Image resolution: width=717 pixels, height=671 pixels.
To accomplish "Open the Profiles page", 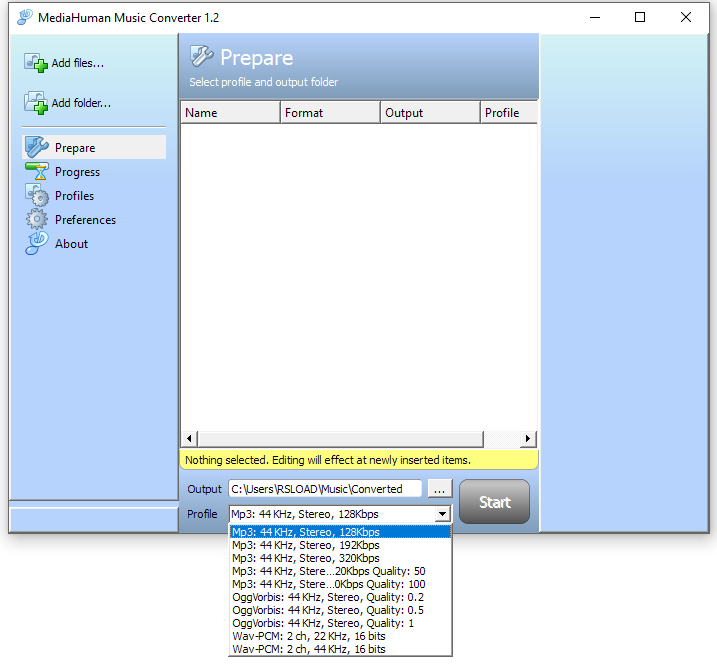I will tap(74, 196).
